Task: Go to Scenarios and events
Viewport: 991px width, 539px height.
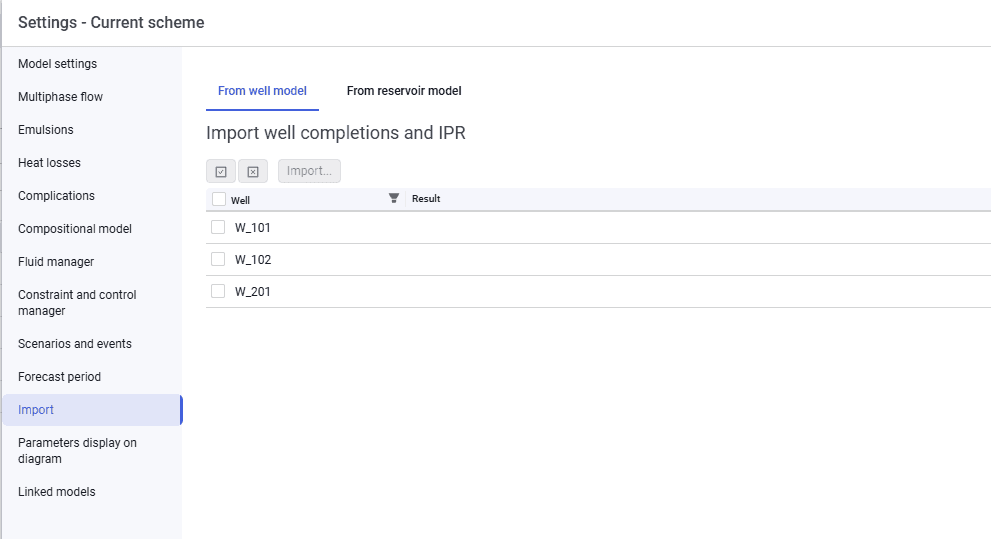Action: click(75, 344)
